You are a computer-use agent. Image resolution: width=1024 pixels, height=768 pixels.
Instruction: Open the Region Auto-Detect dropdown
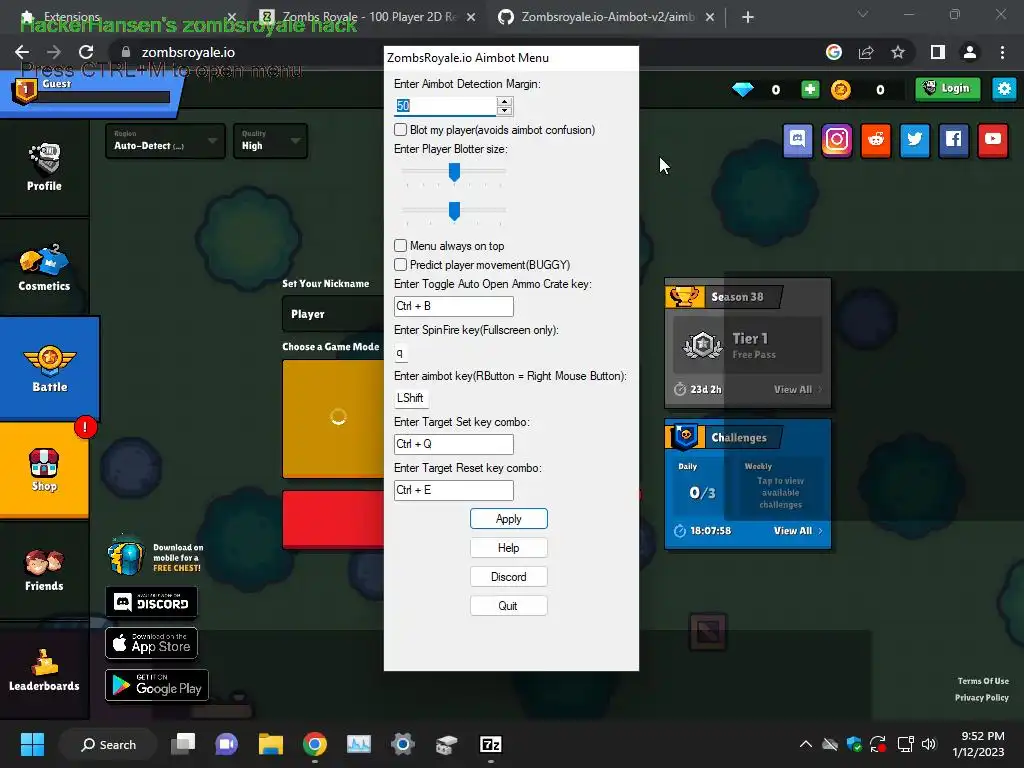pos(165,141)
